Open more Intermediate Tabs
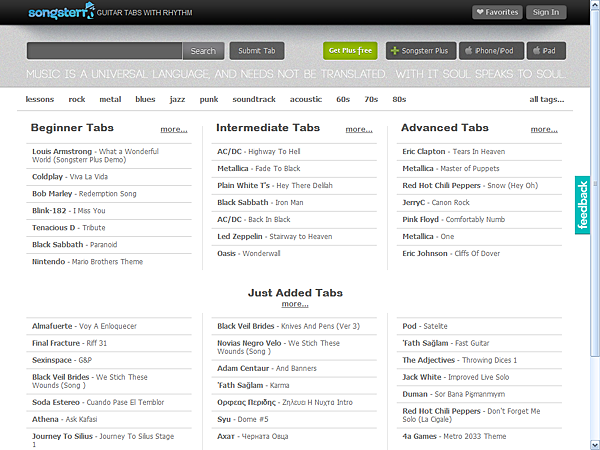The width and height of the screenshot is (600, 450). pyautogui.click(x=359, y=129)
